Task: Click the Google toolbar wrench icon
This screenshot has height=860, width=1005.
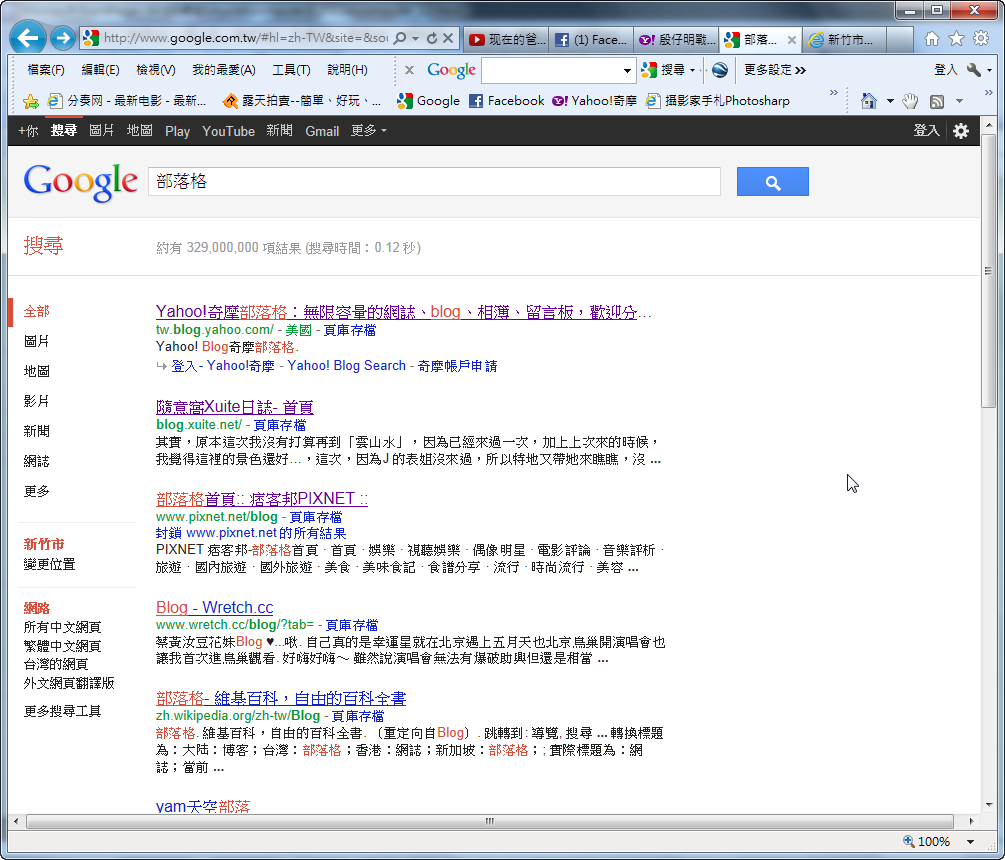Action: coord(974,70)
